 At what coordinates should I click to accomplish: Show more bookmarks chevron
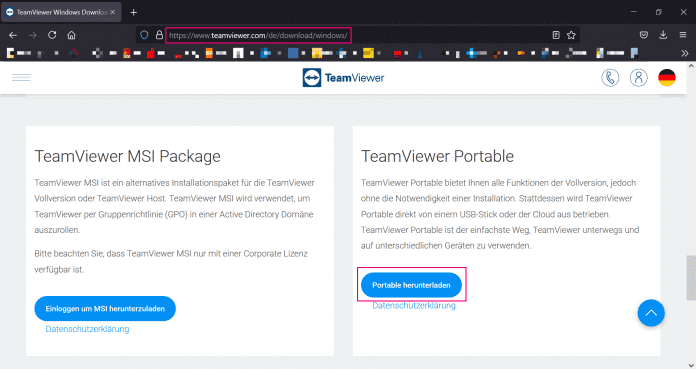pos(684,53)
